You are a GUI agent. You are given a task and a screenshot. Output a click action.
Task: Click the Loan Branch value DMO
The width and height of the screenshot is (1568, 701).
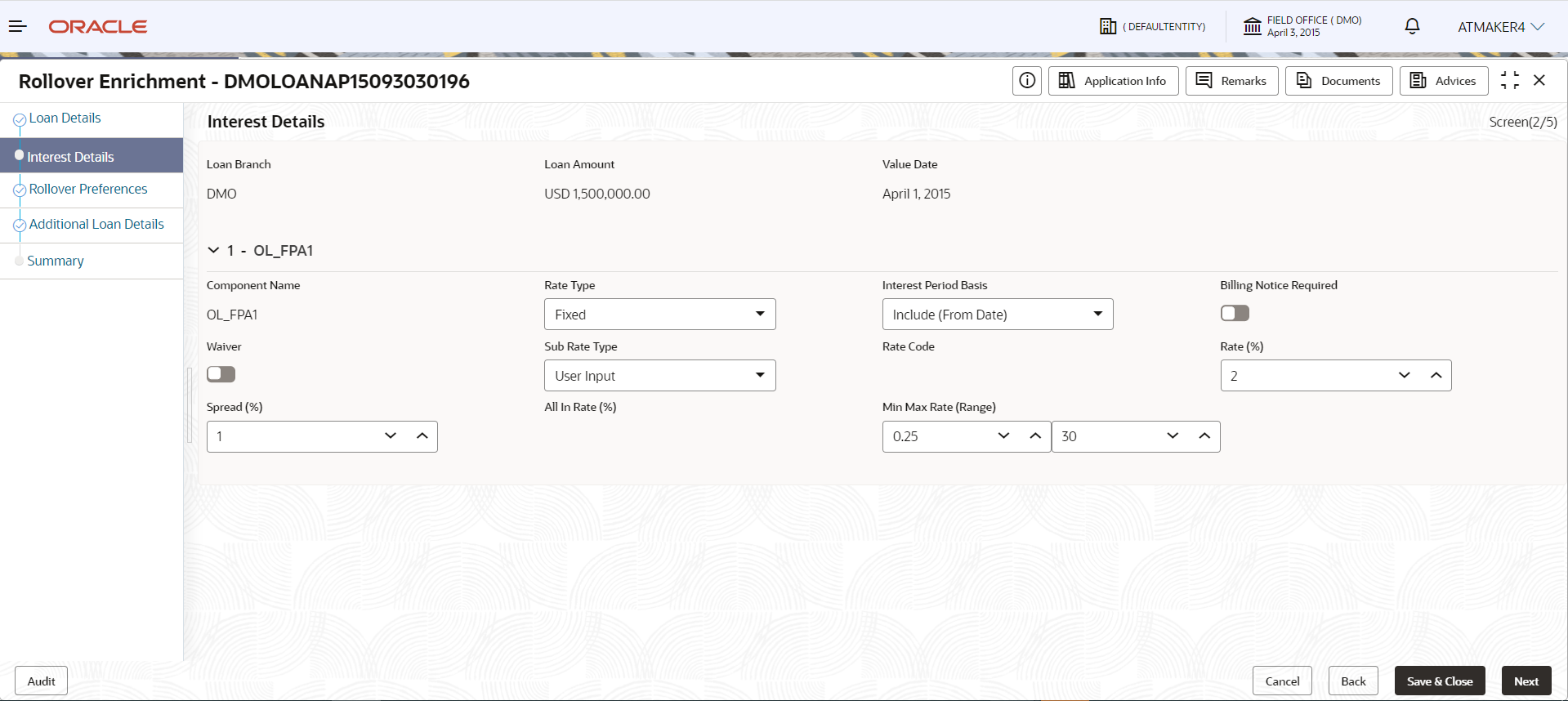point(221,194)
